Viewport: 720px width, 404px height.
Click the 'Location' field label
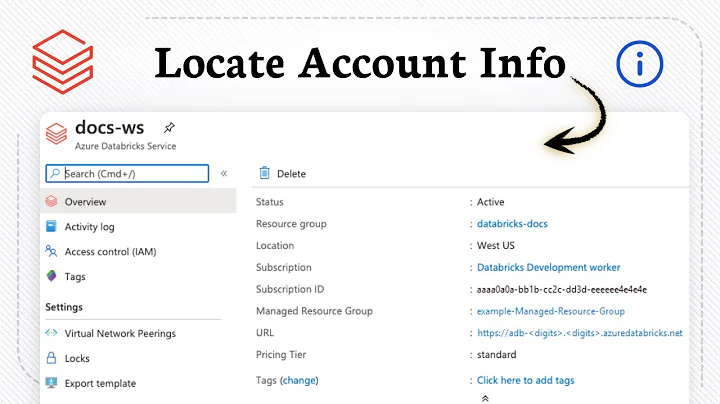tap(275, 246)
